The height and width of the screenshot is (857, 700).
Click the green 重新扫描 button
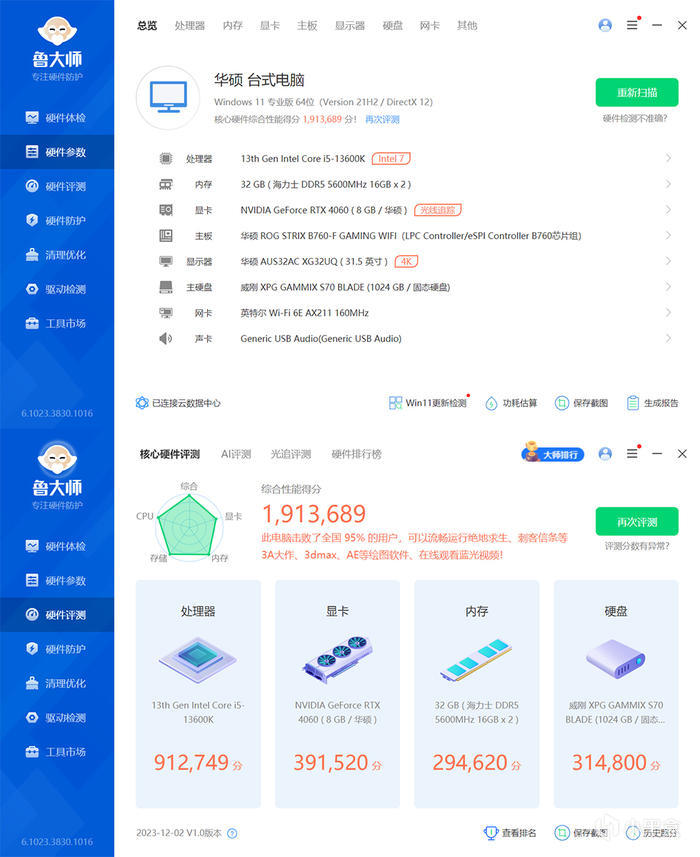tap(637, 92)
